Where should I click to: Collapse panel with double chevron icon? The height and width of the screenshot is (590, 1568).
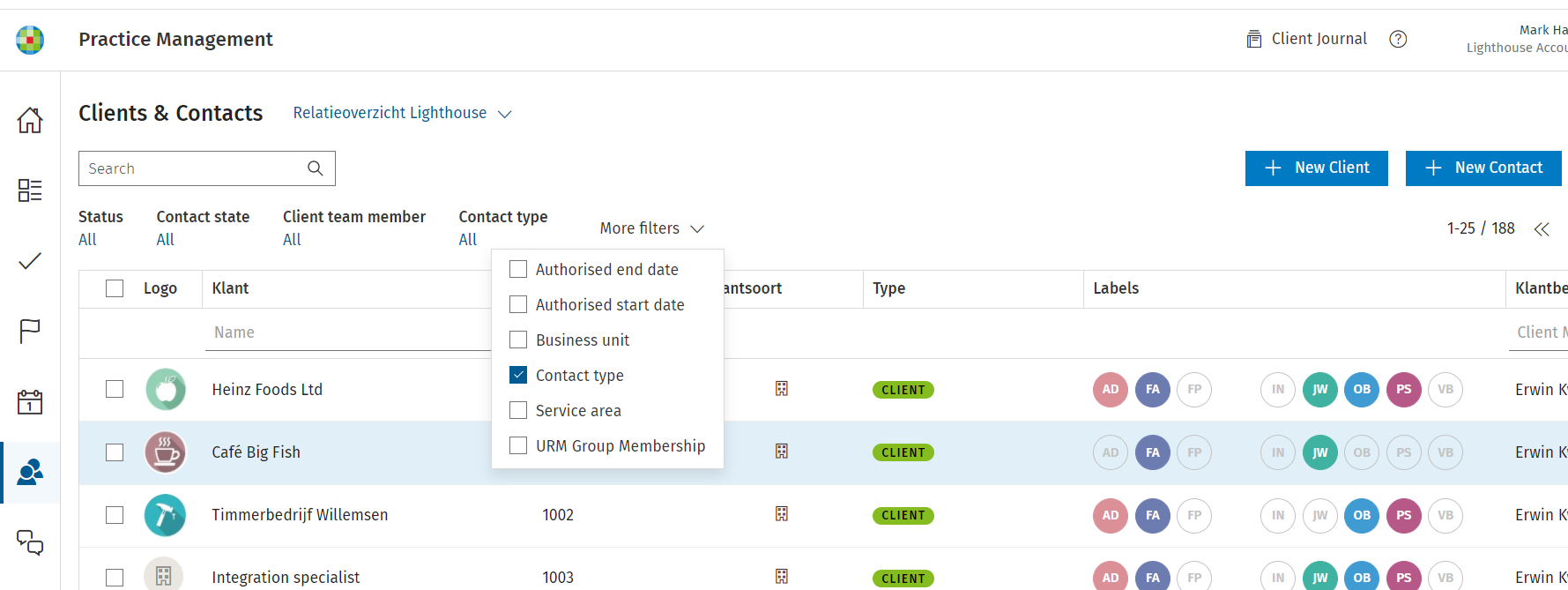[x=1542, y=229]
